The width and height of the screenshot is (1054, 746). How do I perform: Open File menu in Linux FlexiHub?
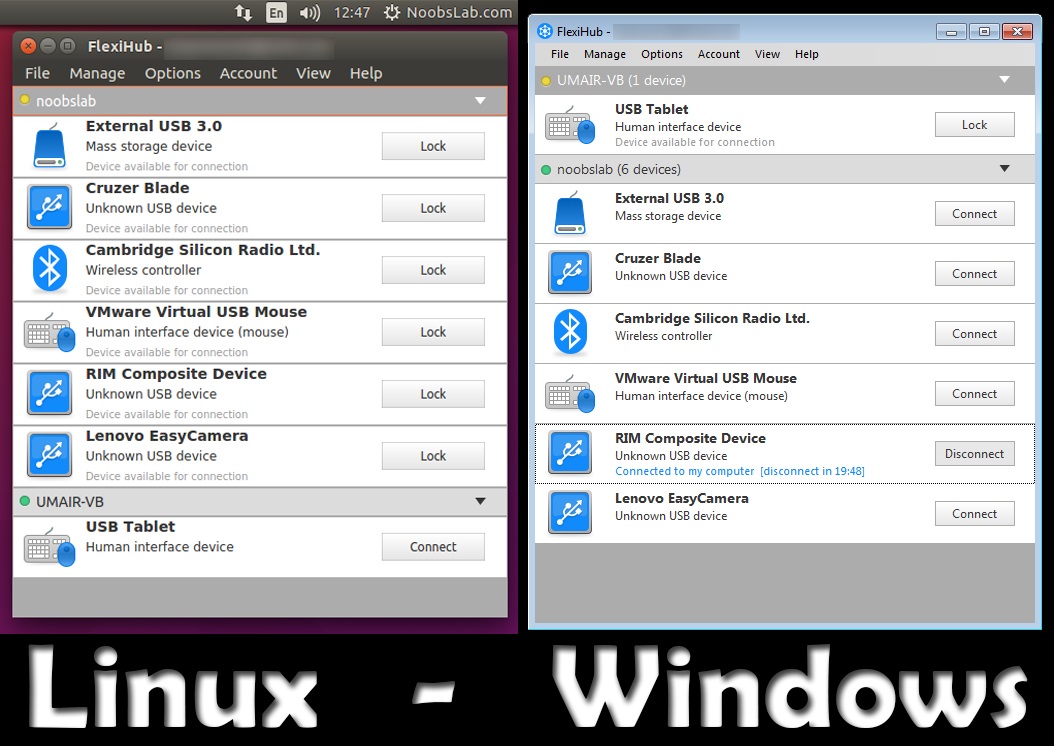coord(37,73)
